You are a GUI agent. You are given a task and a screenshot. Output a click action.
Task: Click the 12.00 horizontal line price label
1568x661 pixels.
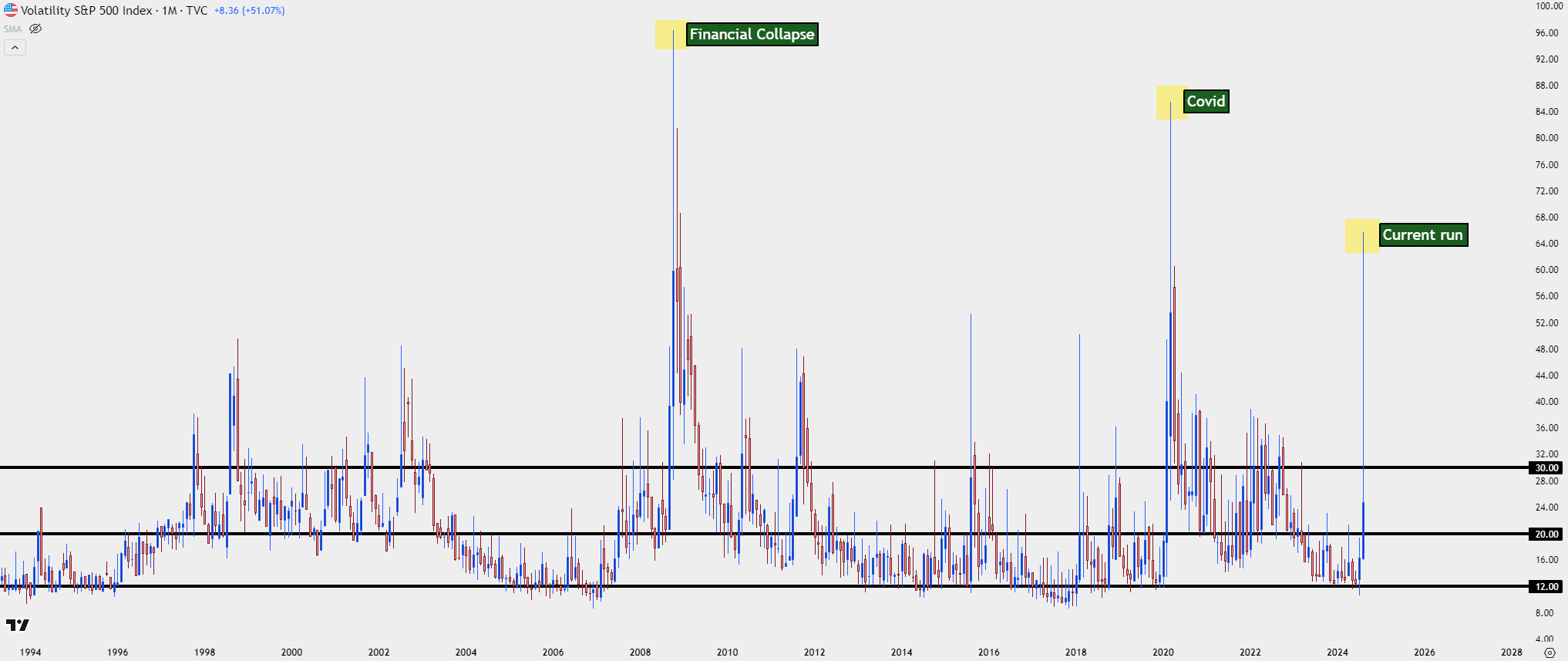pos(1546,586)
